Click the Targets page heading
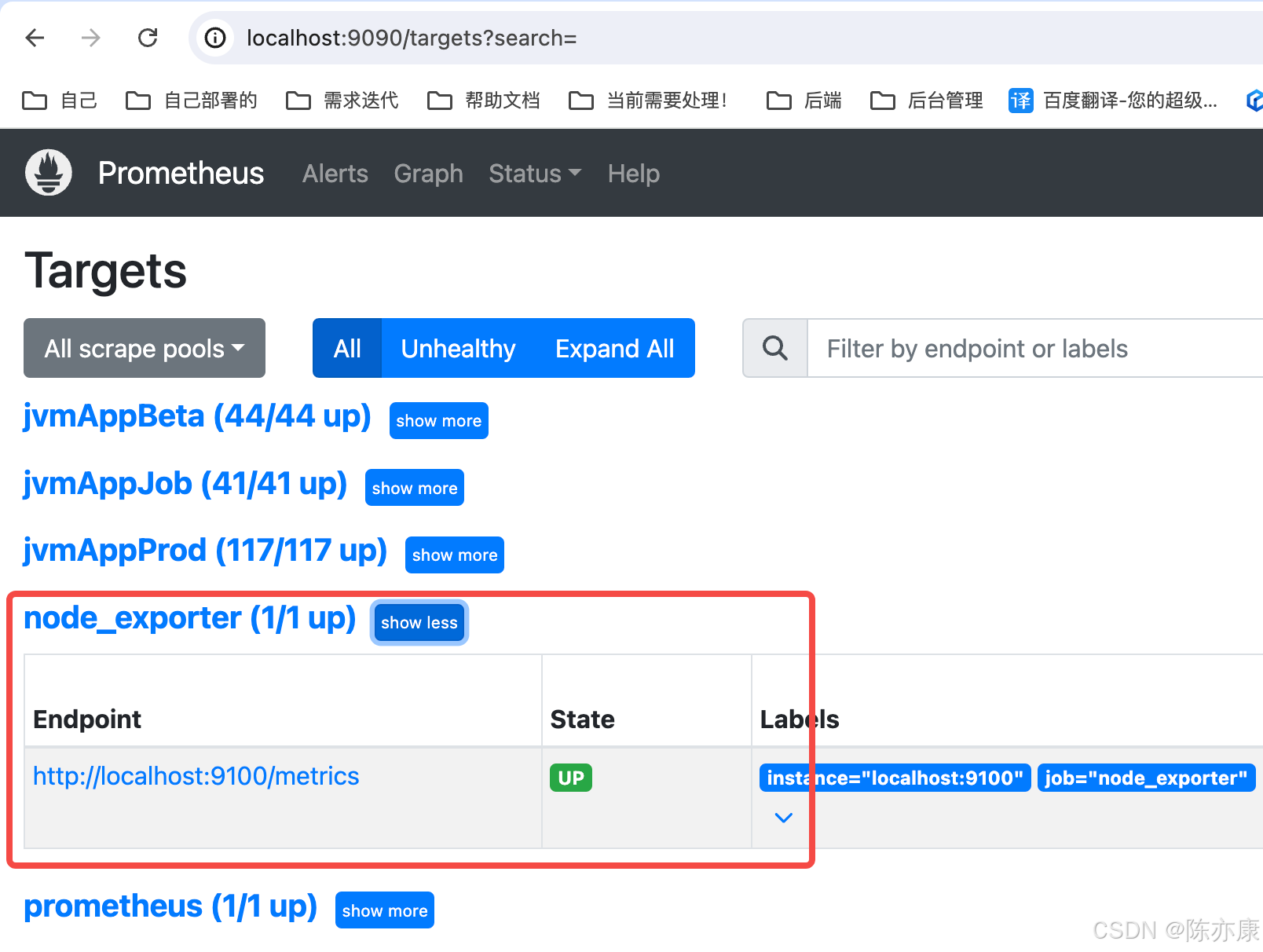1263x952 pixels. tap(106, 271)
